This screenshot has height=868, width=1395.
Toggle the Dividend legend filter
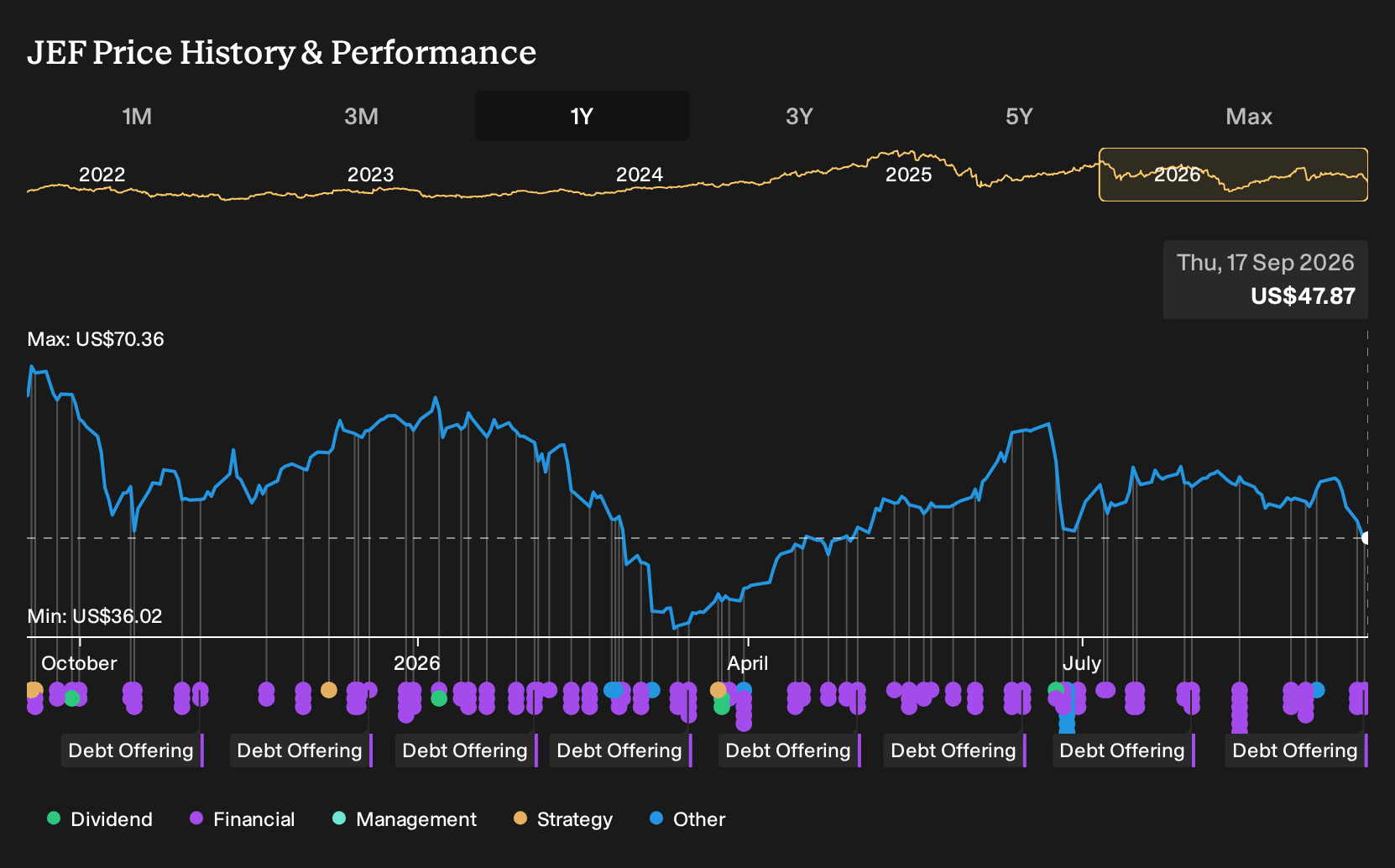point(100,819)
